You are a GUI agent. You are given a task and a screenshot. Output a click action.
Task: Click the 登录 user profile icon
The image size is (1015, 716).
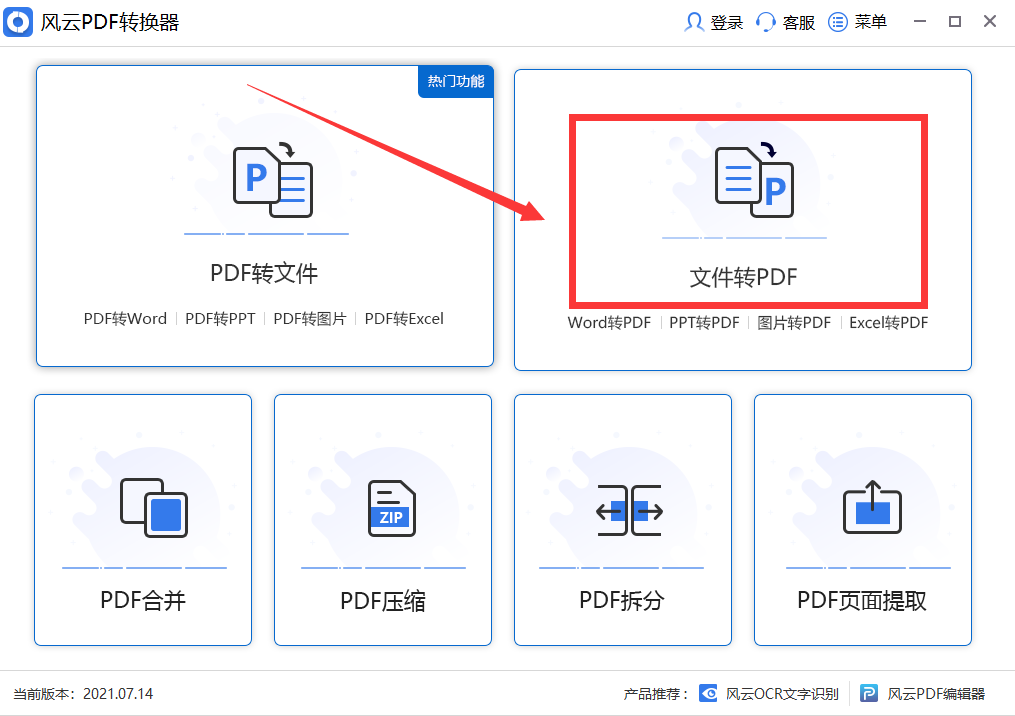tap(694, 22)
